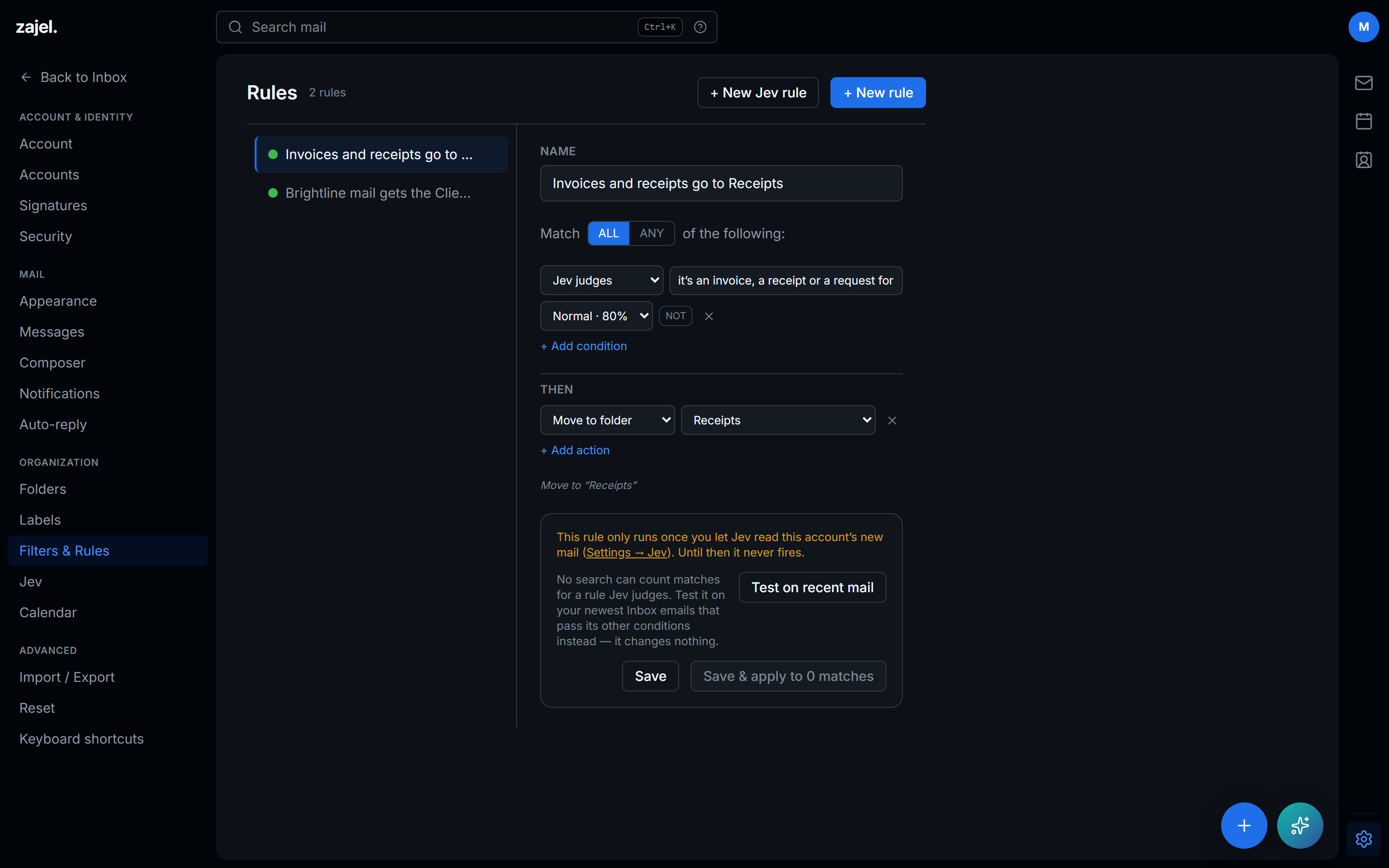Open the Normal · 80% confidence dropdown
This screenshot has width=1389, height=868.
click(596, 316)
